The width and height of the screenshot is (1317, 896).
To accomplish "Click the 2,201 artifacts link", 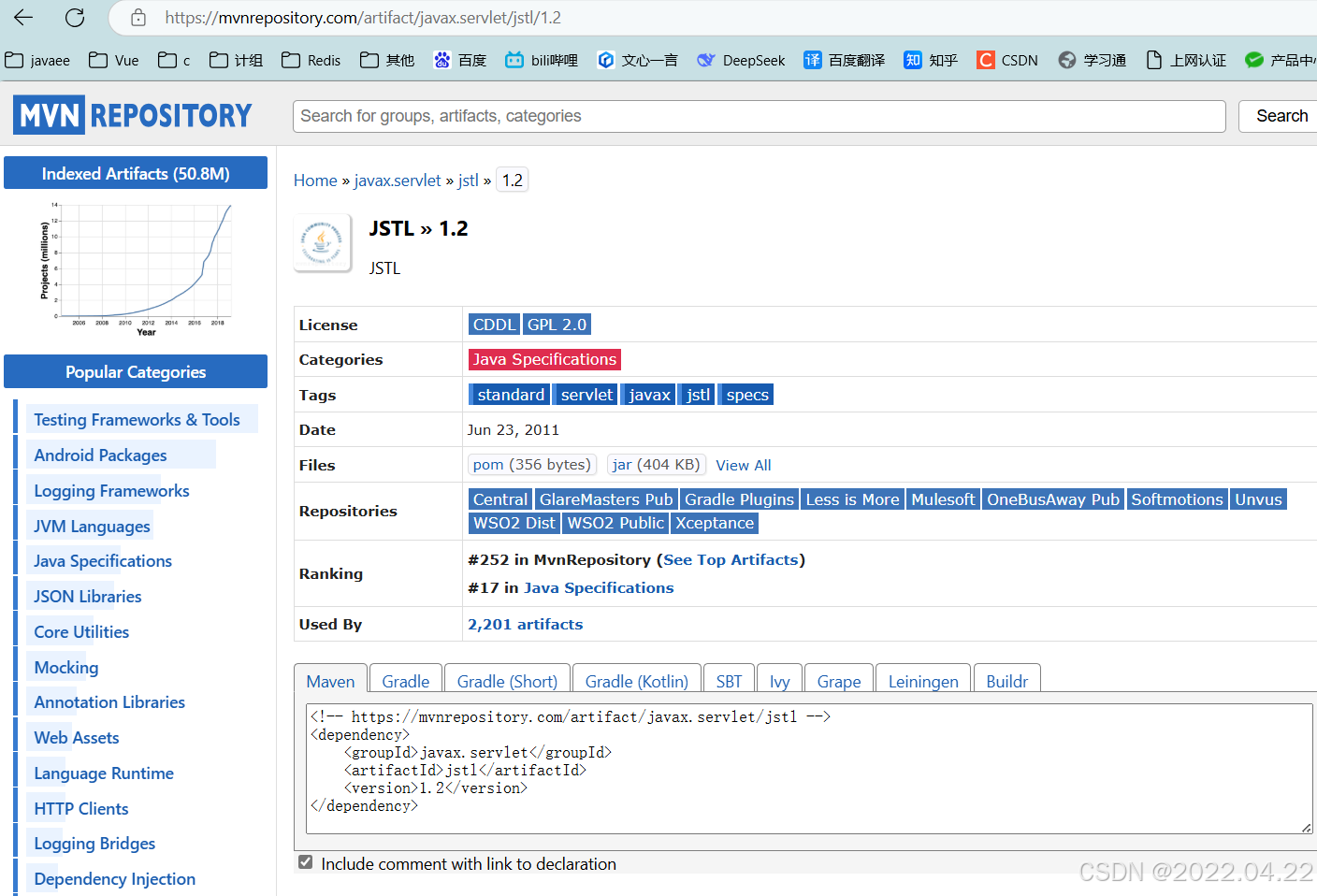I will [525, 624].
